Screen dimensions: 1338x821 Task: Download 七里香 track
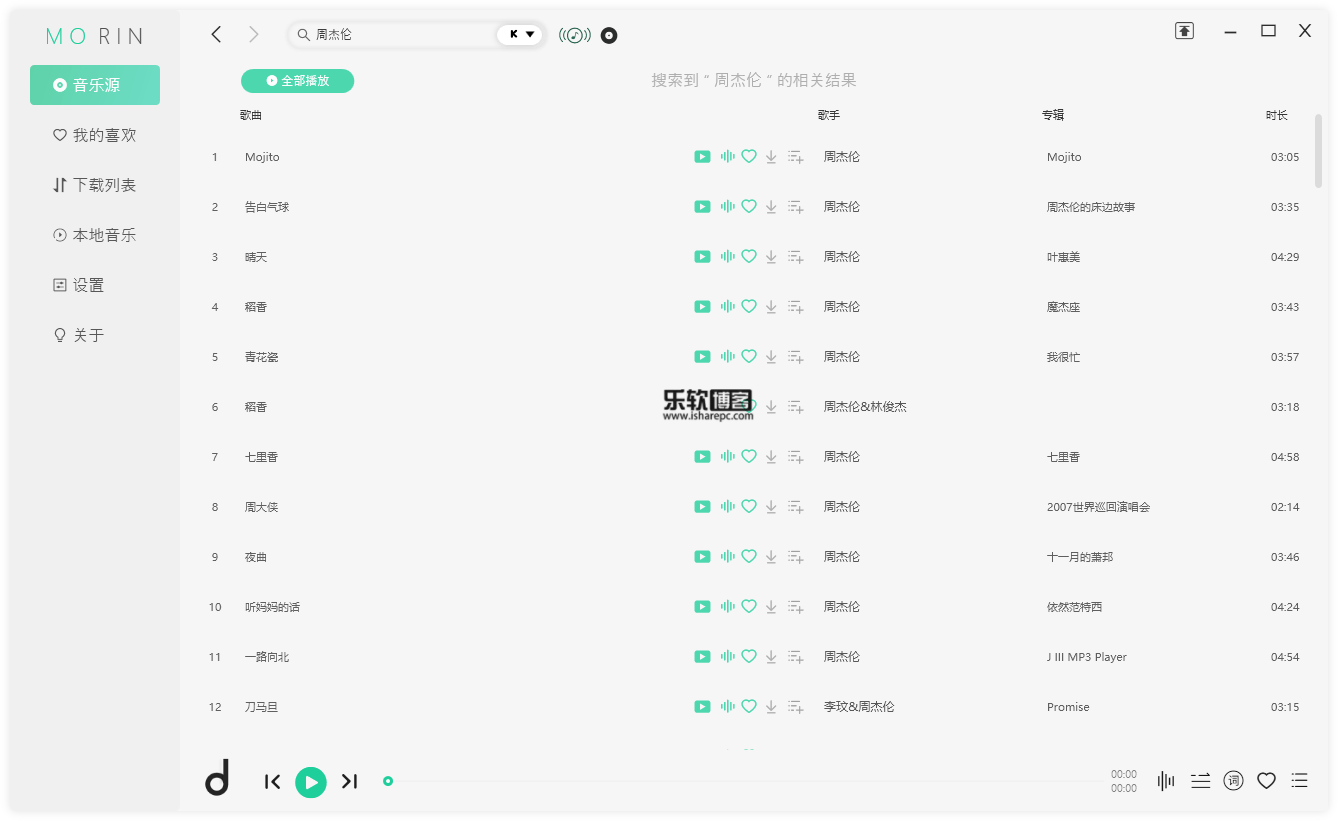pos(771,457)
